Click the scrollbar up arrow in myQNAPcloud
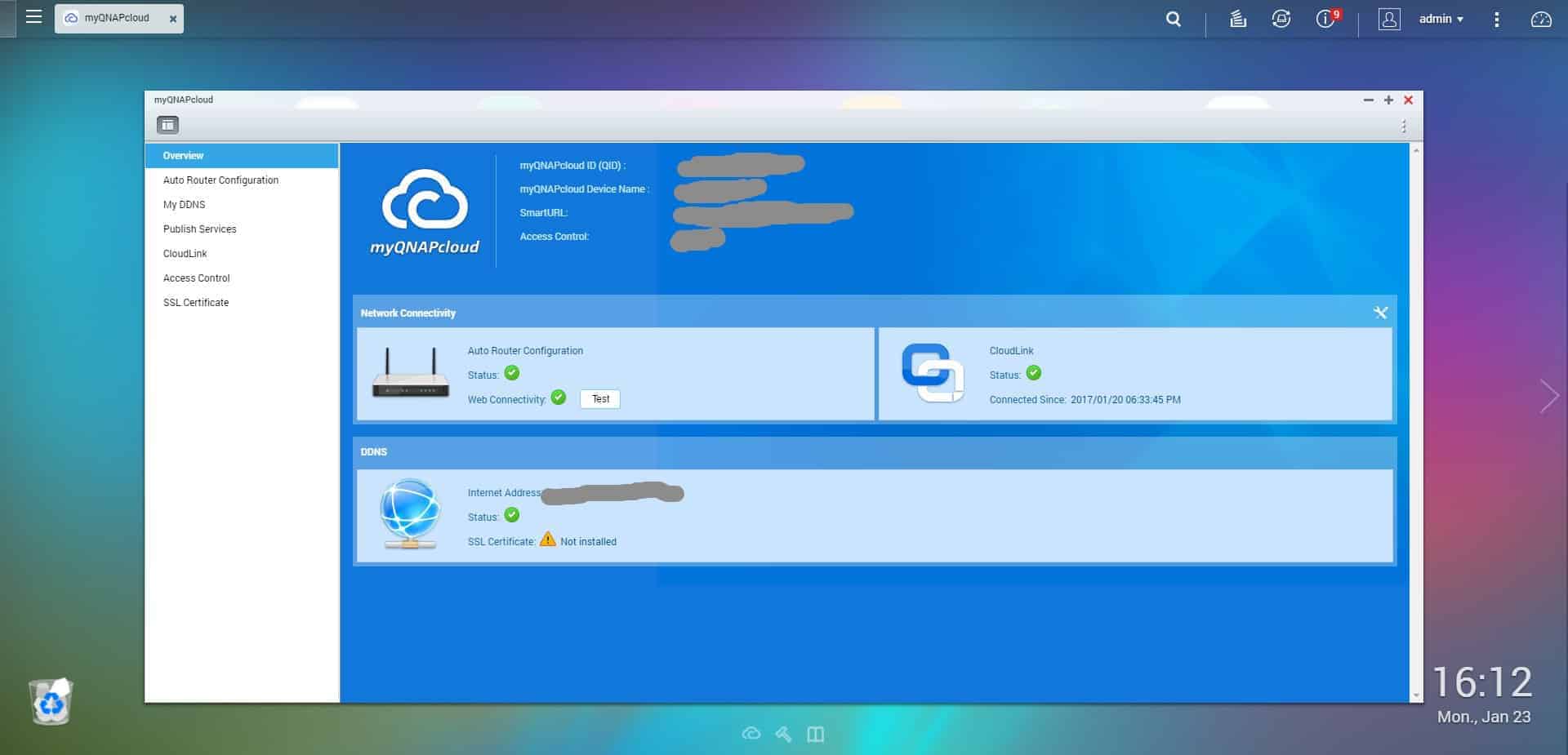Image resolution: width=1568 pixels, height=755 pixels. pyautogui.click(x=1416, y=150)
